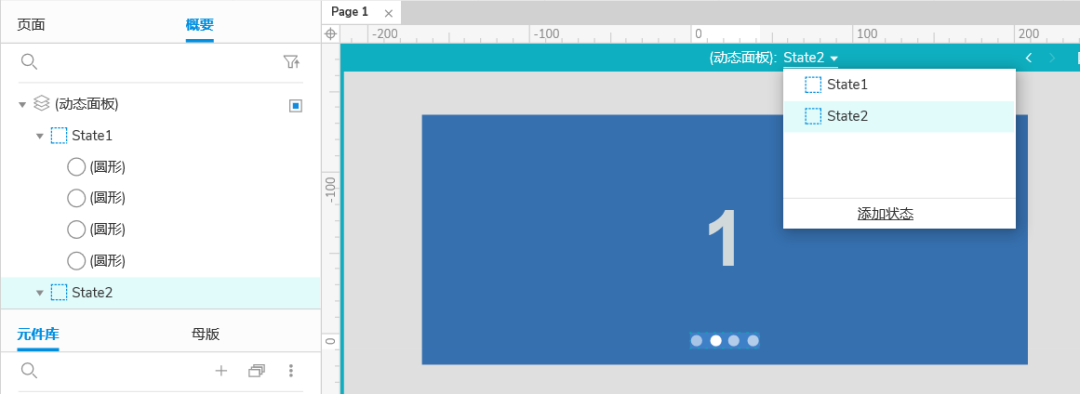Viewport: 1080px width, 394px height.
Task: Choose State1 from the state dropdown list
Action: point(899,85)
